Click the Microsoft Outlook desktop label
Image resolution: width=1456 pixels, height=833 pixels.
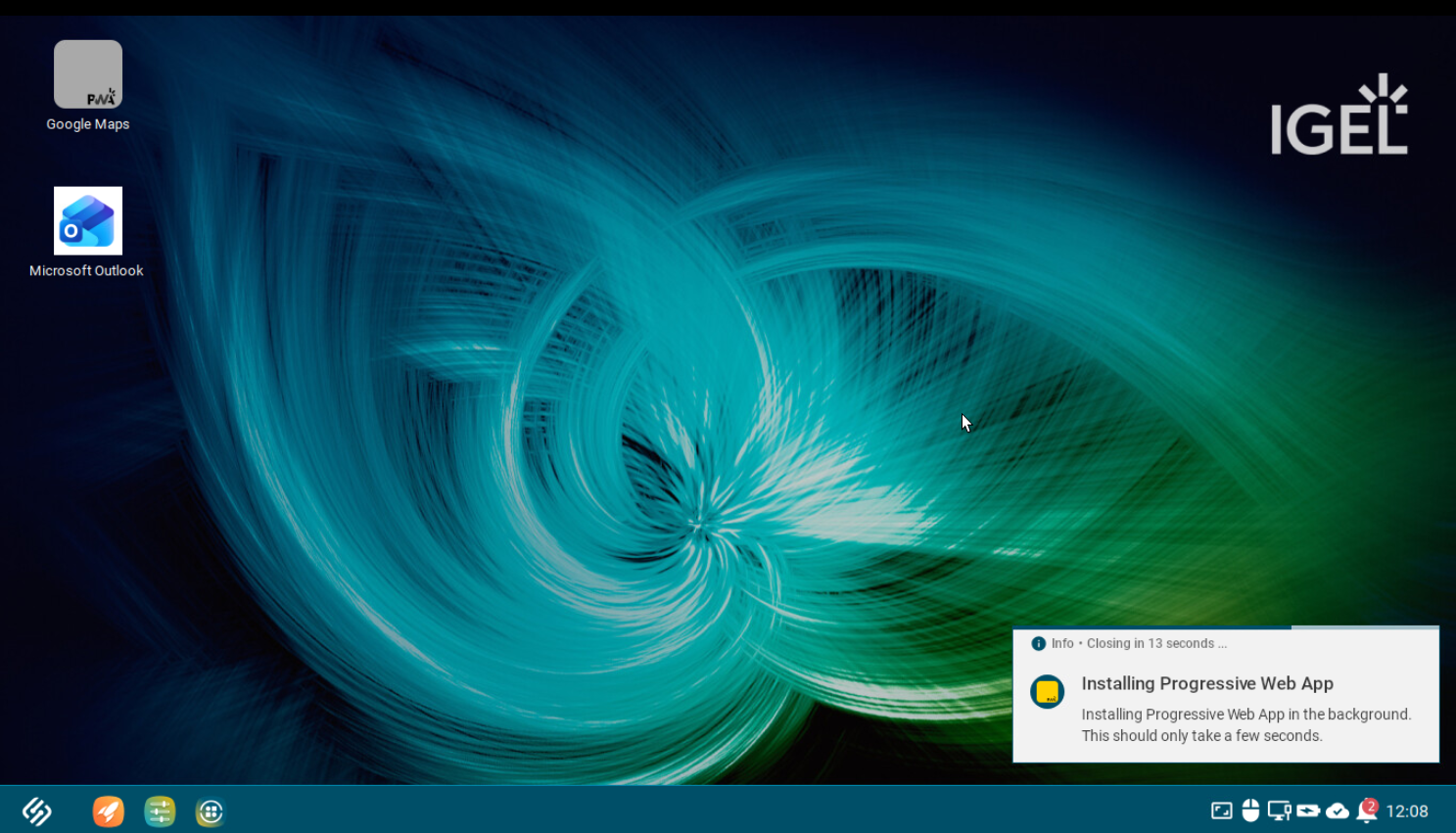[86, 271]
